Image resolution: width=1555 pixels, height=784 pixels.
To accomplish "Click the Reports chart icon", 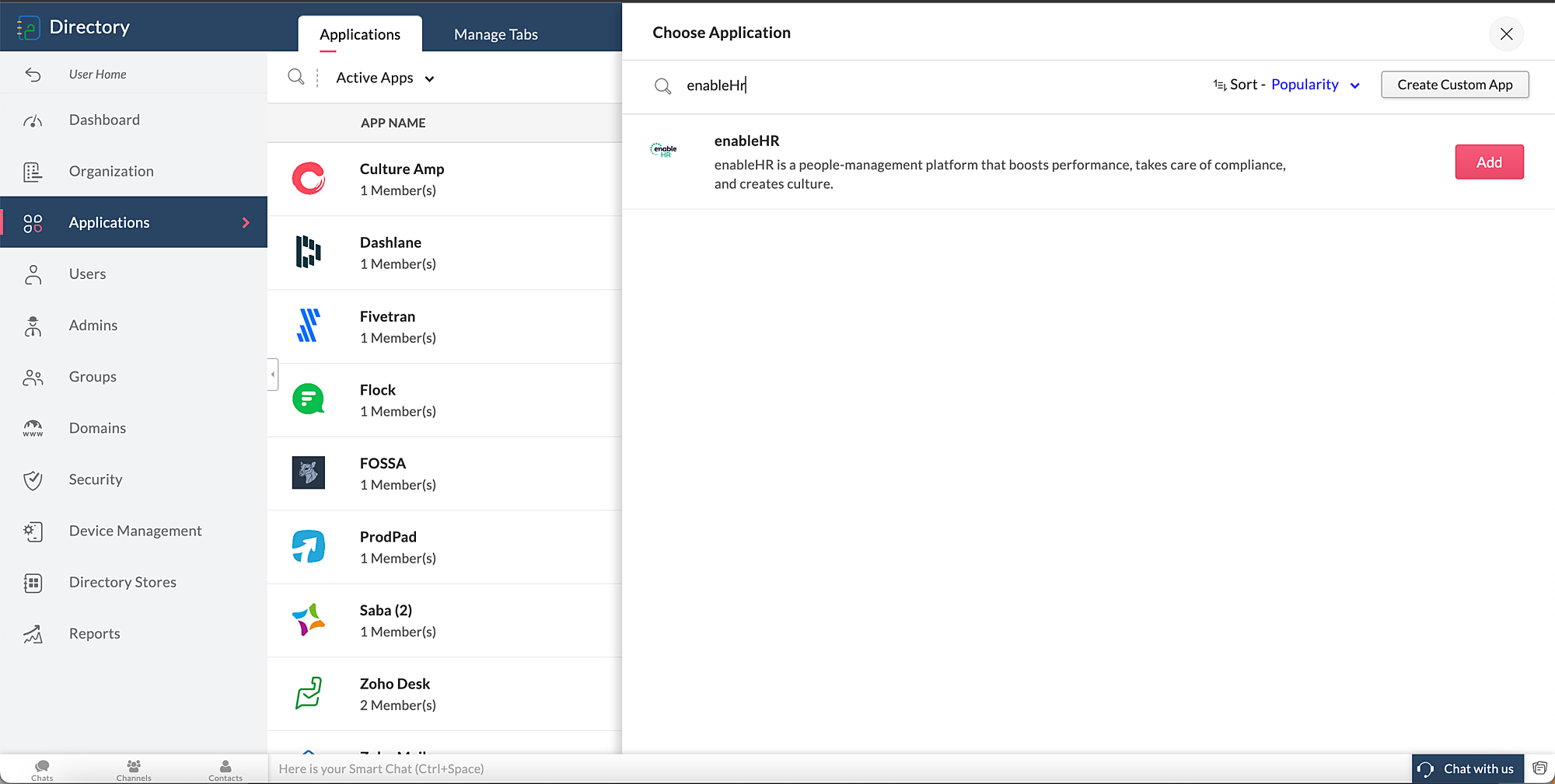I will 33,634.
